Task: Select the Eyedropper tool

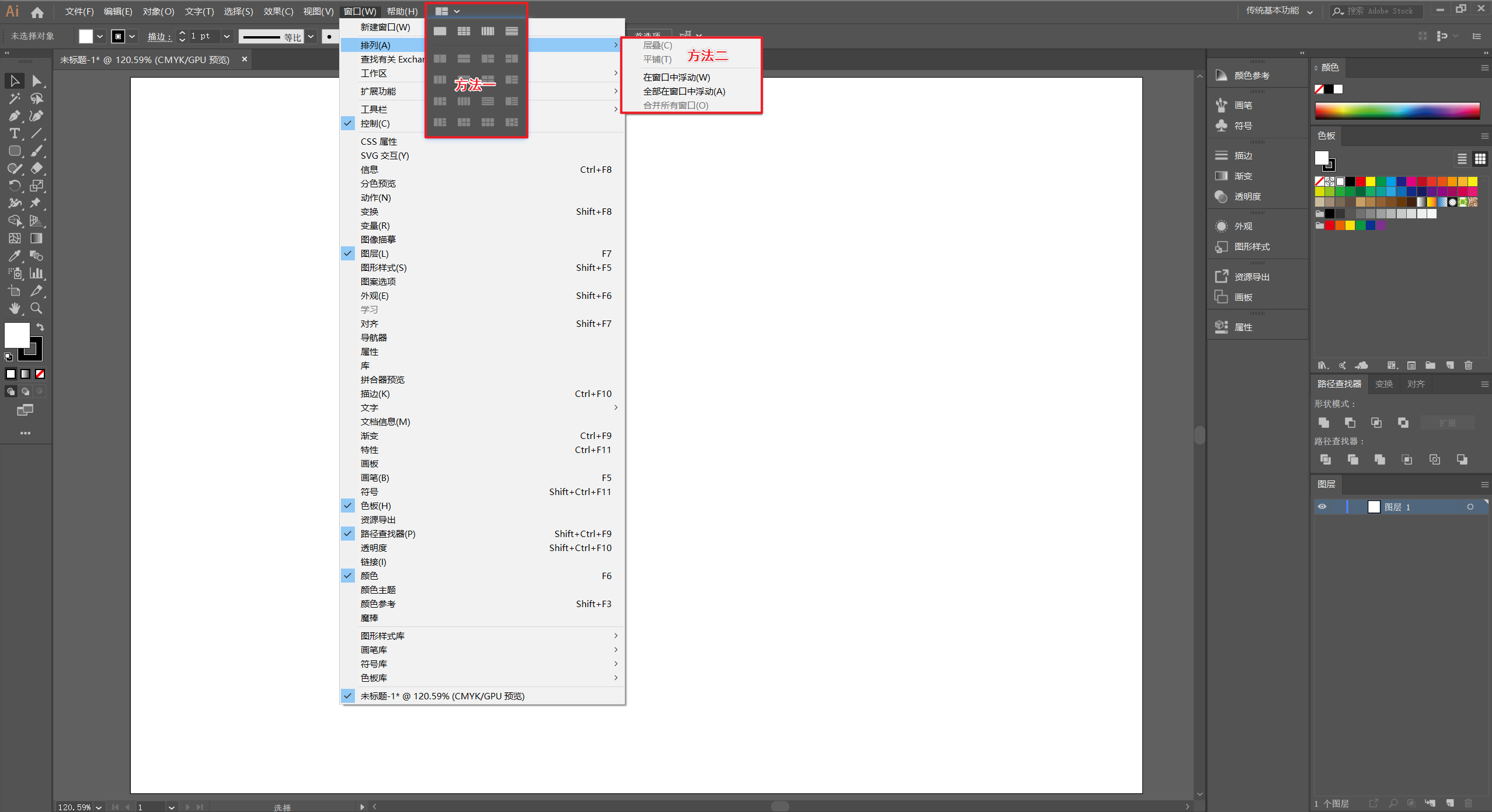Action: [x=14, y=256]
